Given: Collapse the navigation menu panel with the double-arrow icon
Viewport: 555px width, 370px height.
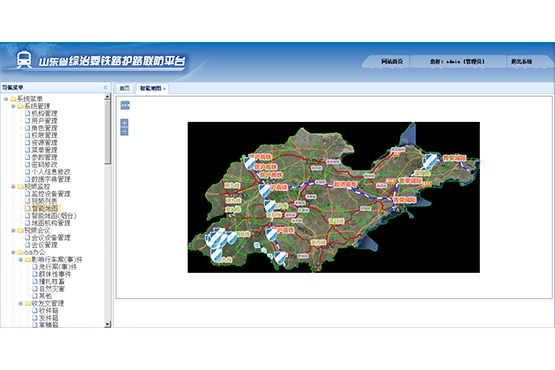Looking at the screenshot, I should [x=105, y=87].
